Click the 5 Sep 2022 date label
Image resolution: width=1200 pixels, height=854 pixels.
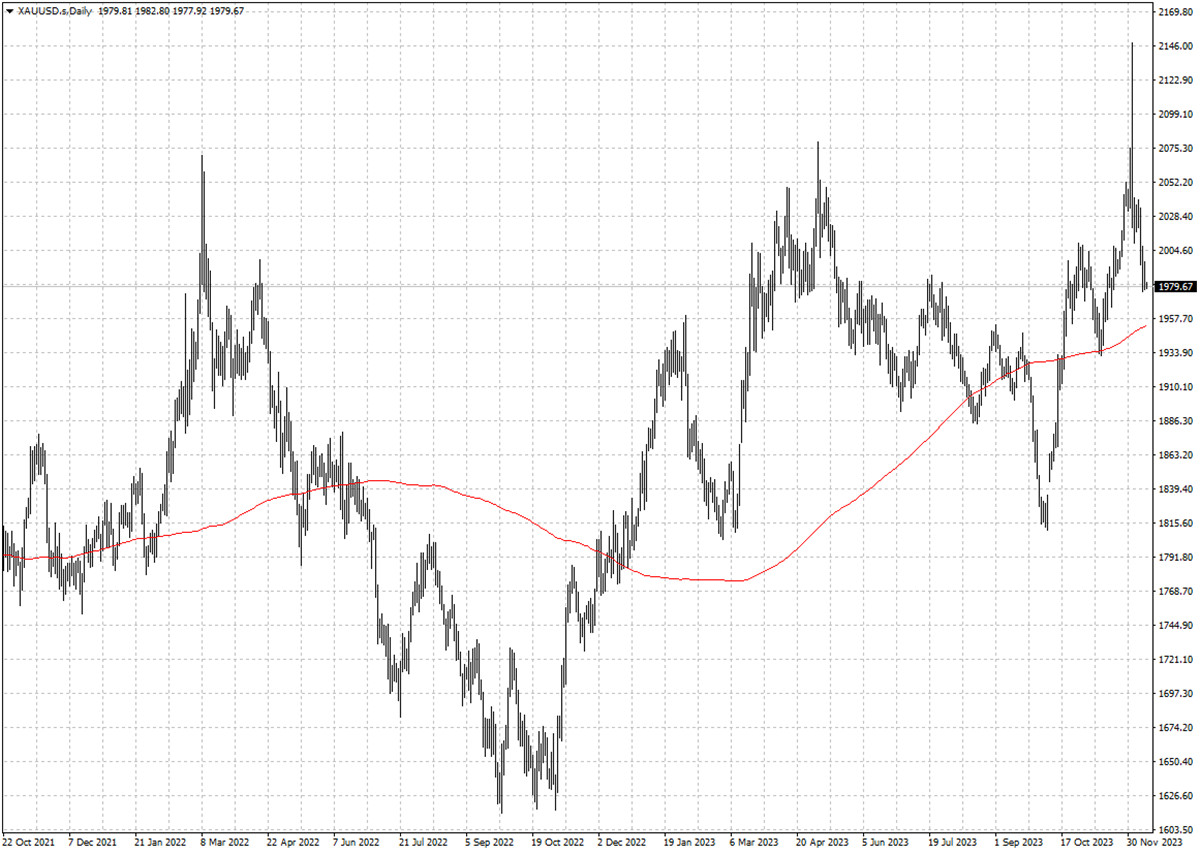[490, 843]
